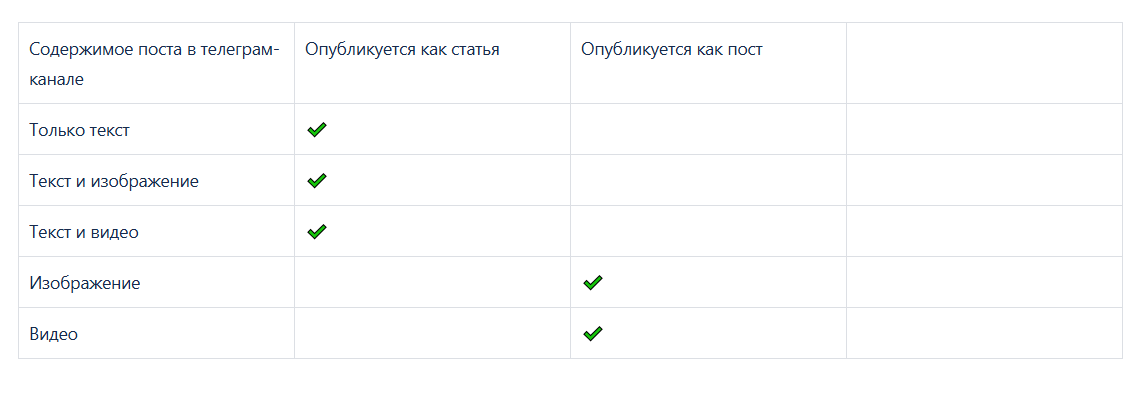
Task: Click the Текст и изображение row label
Action: point(114,181)
